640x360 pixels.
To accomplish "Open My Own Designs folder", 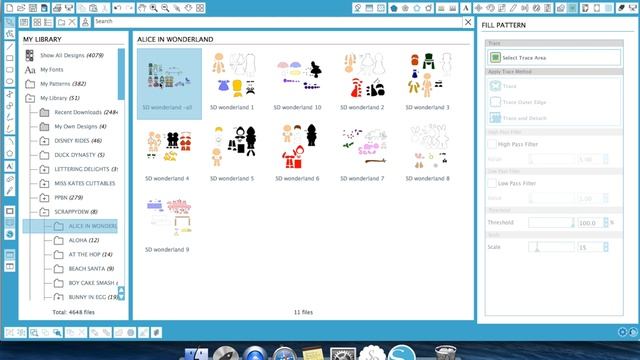I will click(x=80, y=127).
